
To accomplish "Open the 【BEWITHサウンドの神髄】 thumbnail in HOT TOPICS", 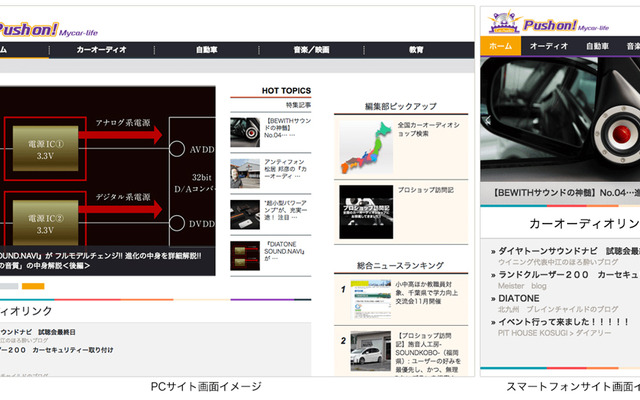I will (245, 132).
